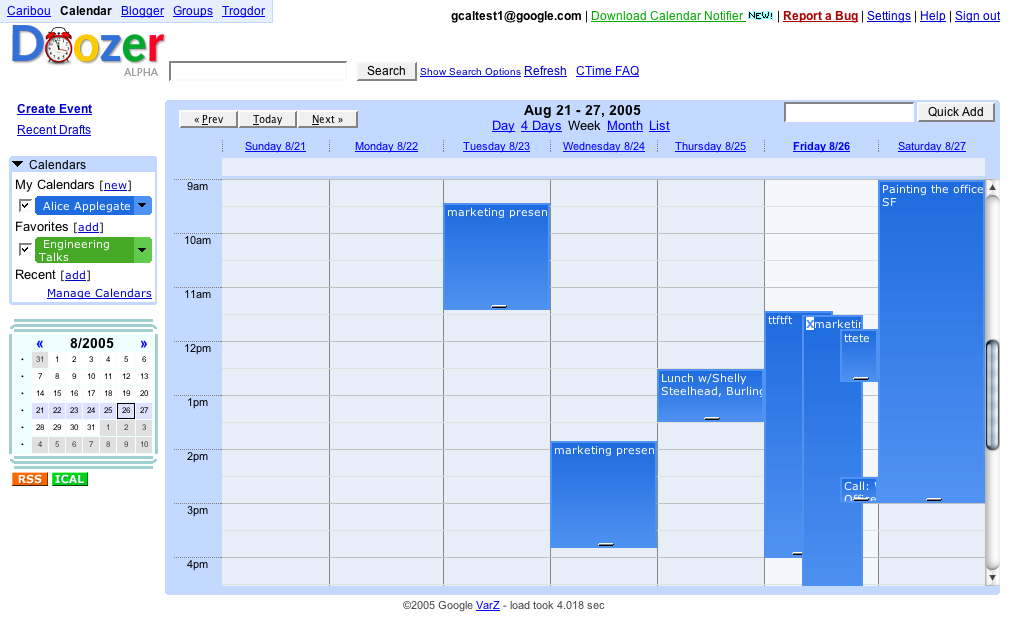Open Caribou from top navigation

[x=29, y=11]
